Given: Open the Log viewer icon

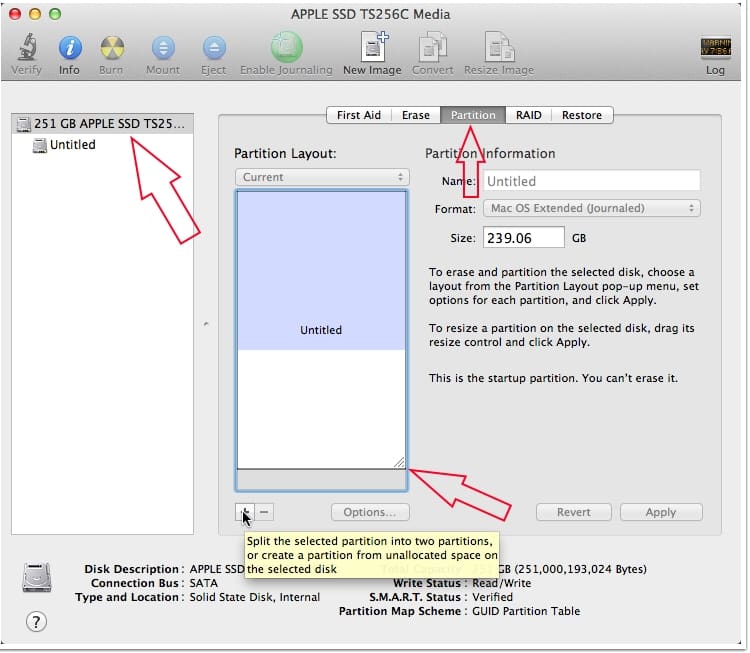Looking at the screenshot, I should (715, 47).
